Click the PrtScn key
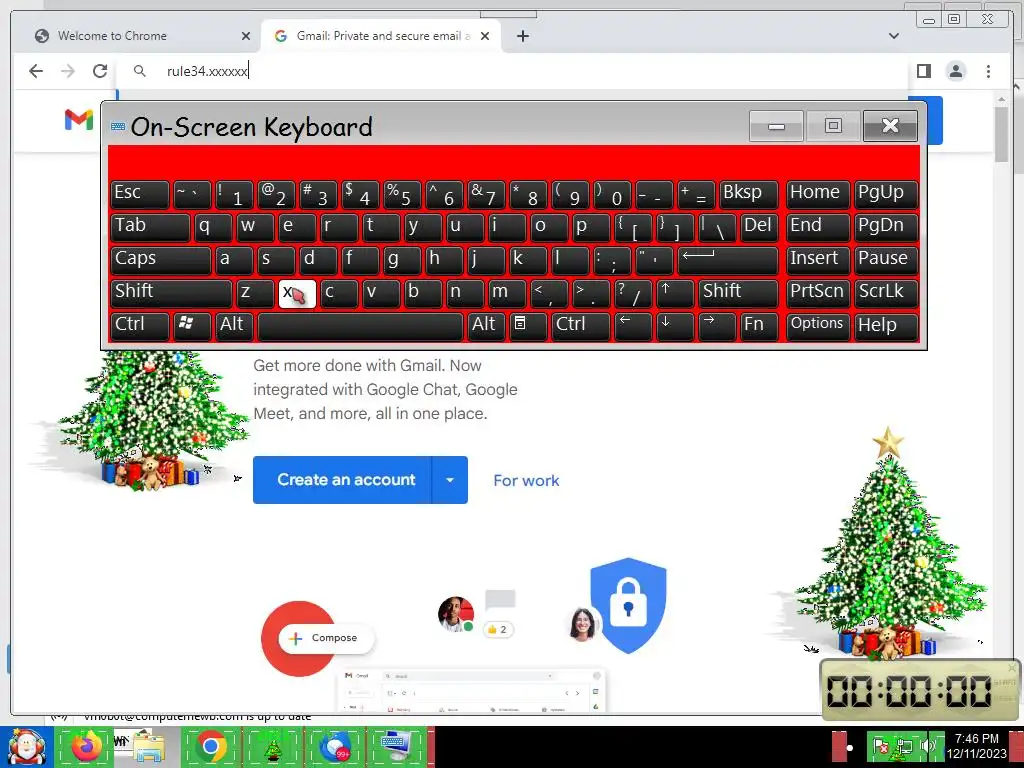Viewport: 1024px width, 768px height. [818, 293]
